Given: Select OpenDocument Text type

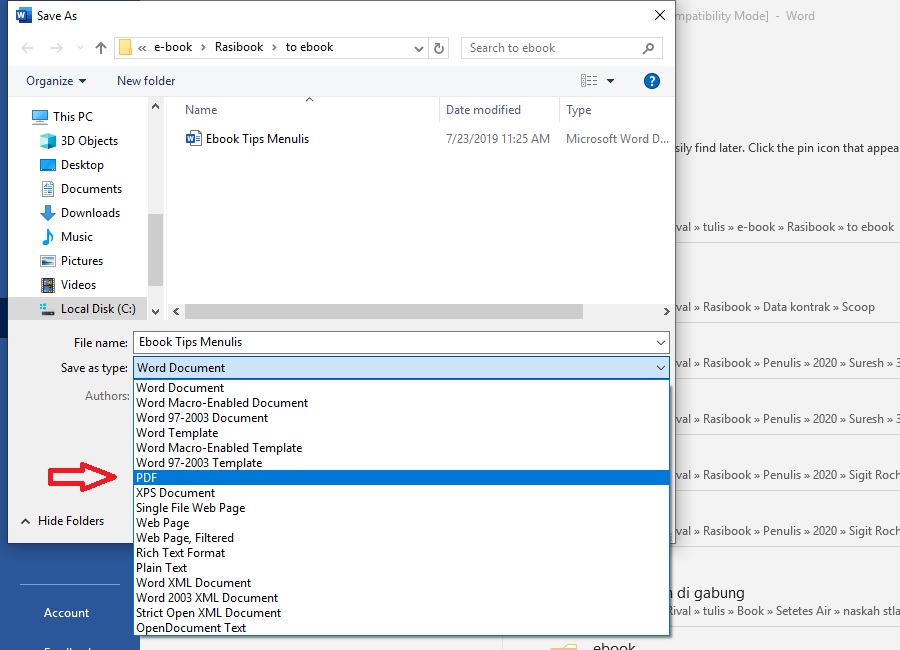Looking at the screenshot, I should (402, 628).
